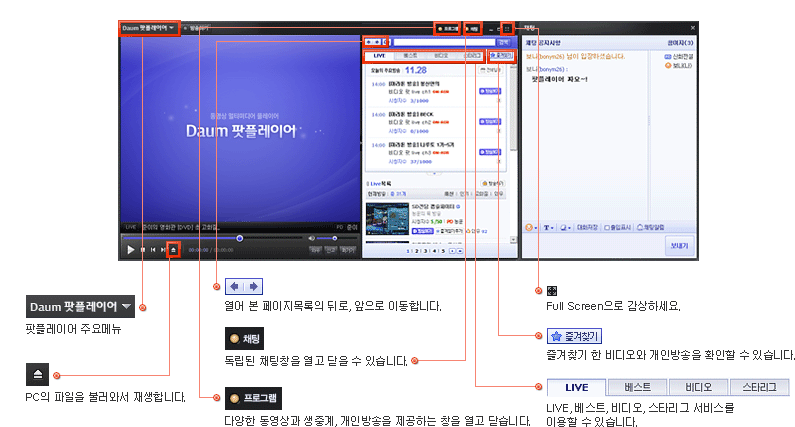
Task: Click the large Daum 팟플레이어 menu example below
Action: (80, 307)
